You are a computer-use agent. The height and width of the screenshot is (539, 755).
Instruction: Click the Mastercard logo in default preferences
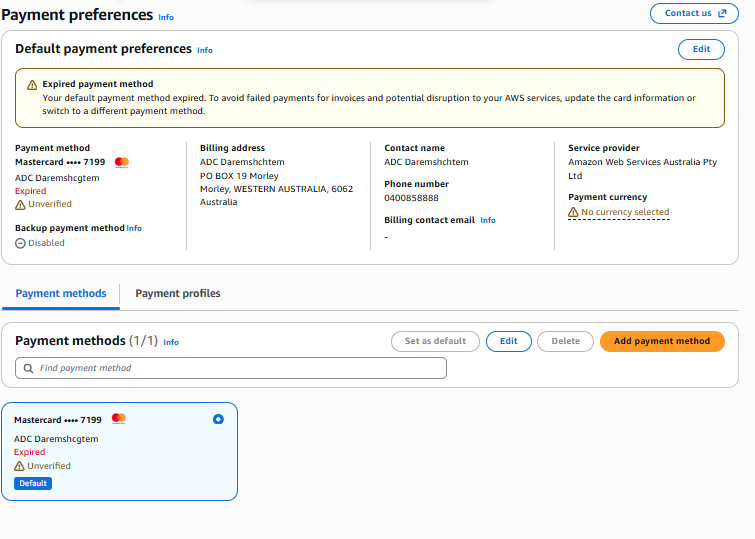coord(122,162)
